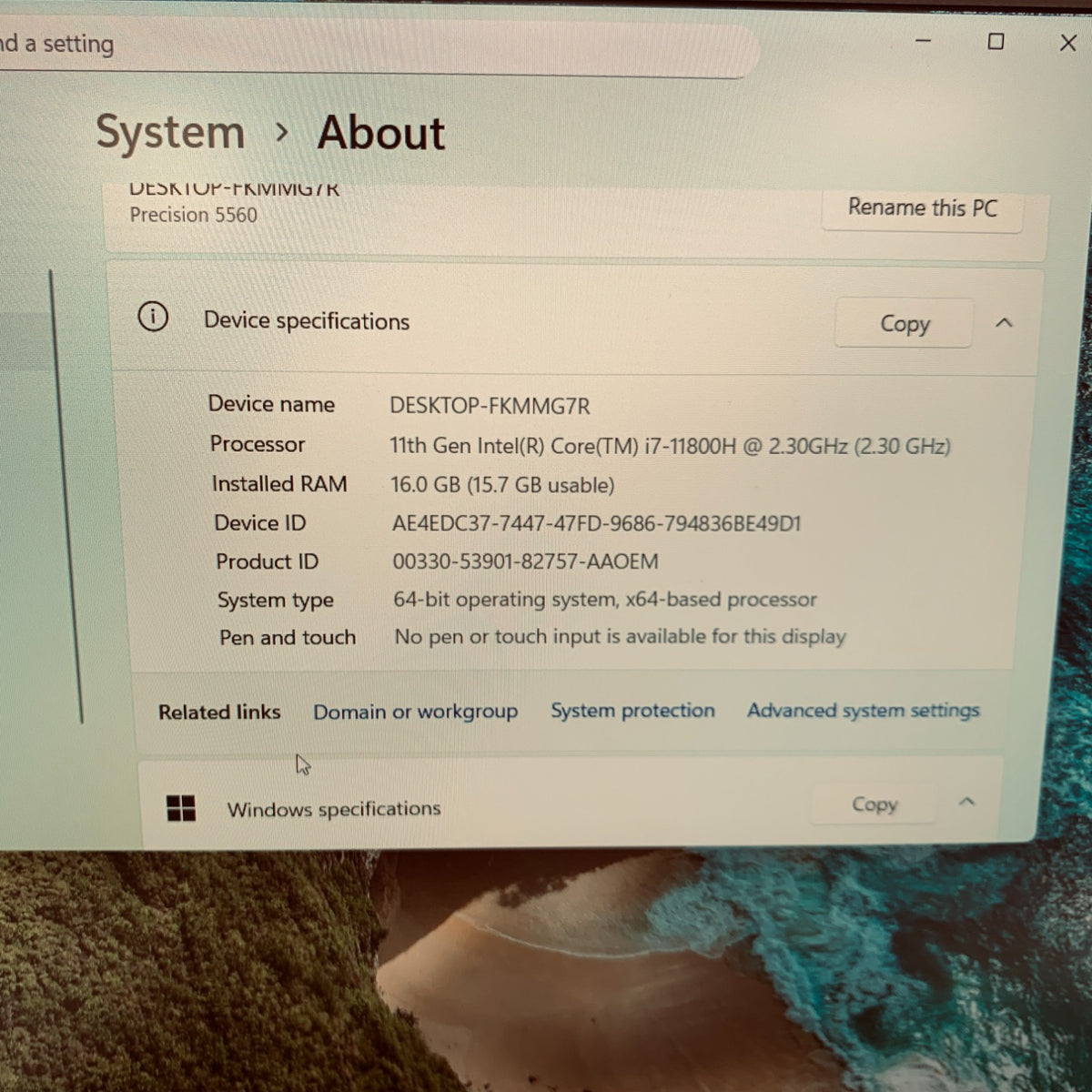Click the Windows logo beside Windows specifications
The width and height of the screenshot is (1092, 1092).
pyautogui.click(x=181, y=807)
